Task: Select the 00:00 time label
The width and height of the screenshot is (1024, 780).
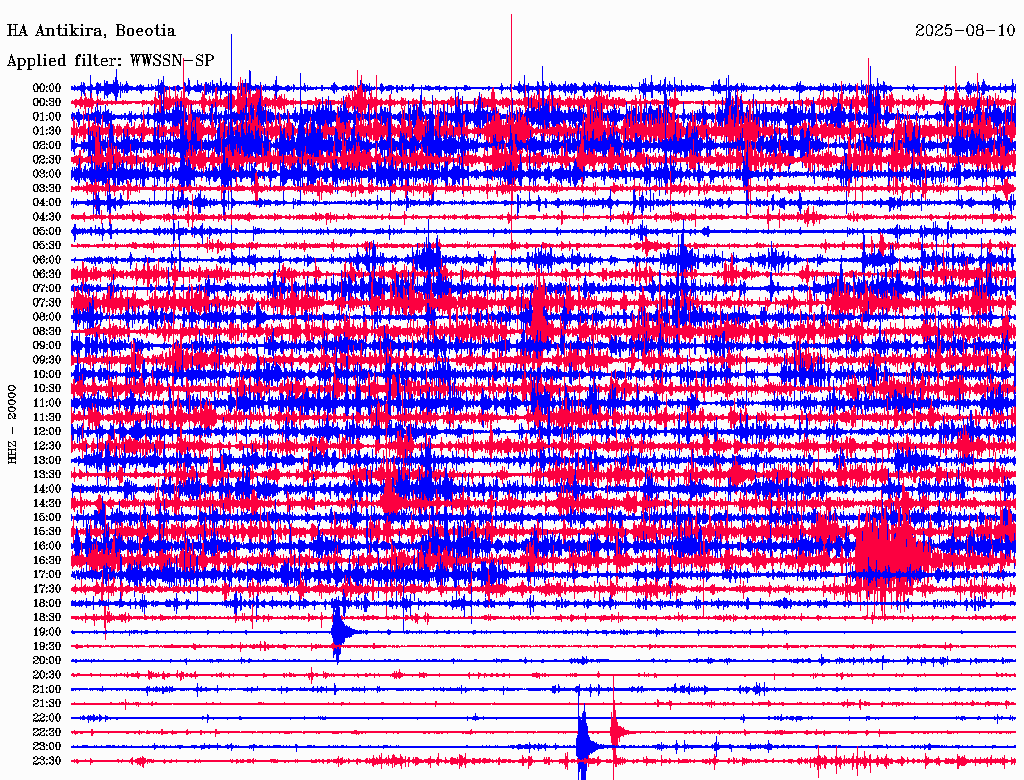Action: (46, 88)
